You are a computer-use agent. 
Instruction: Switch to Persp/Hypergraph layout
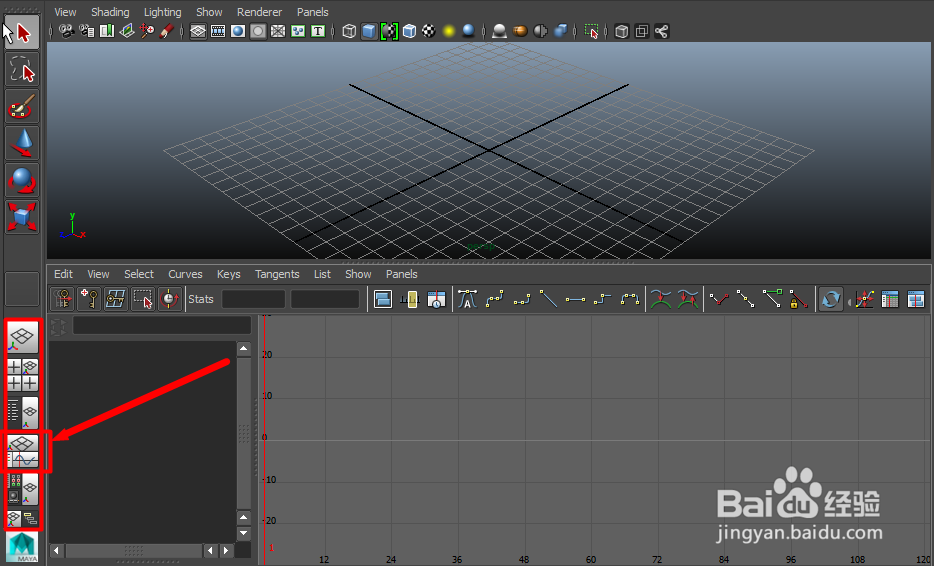(x=23, y=519)
